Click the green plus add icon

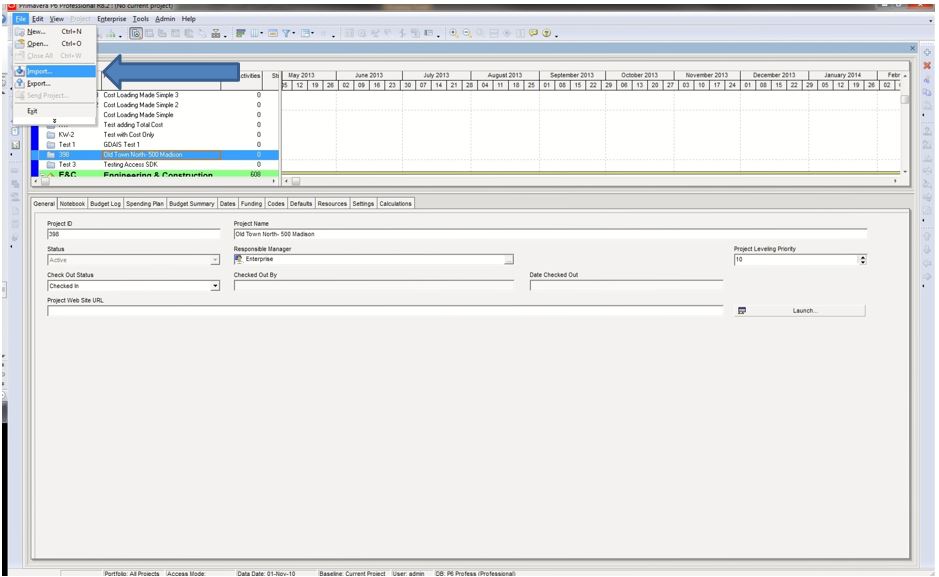(926, 50)
